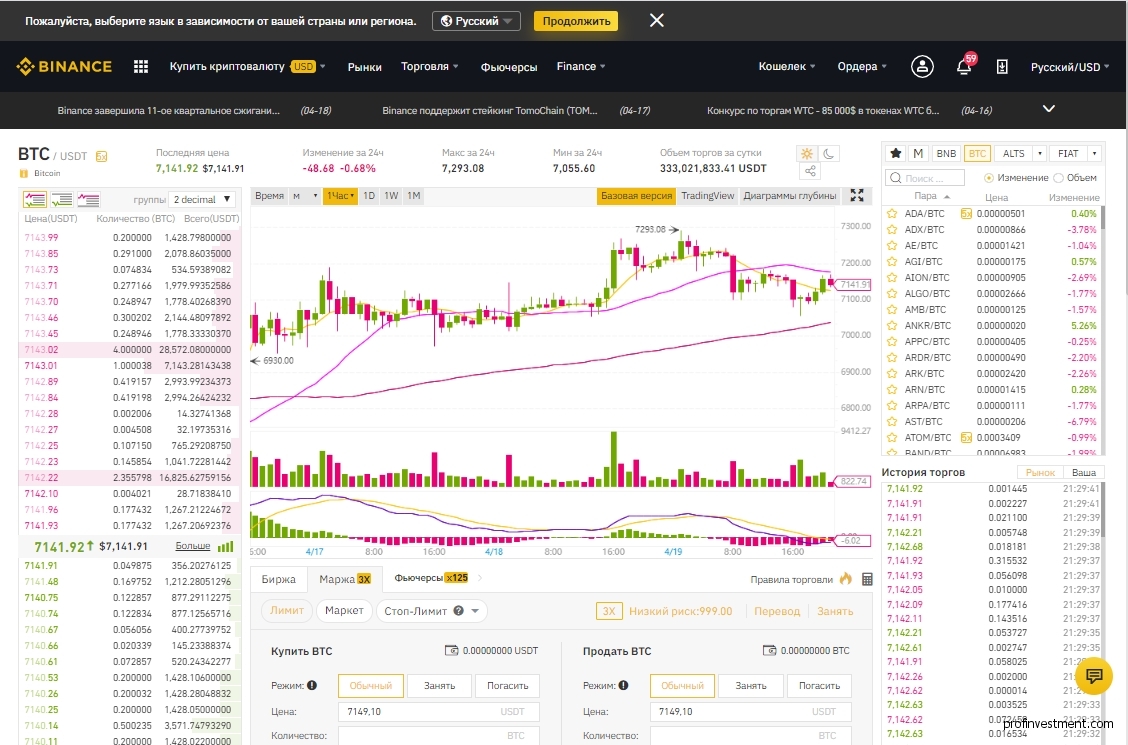Click the order book depth bars icon
Viewport: 1128px width, 745px height.
click(x=225, y=547)
